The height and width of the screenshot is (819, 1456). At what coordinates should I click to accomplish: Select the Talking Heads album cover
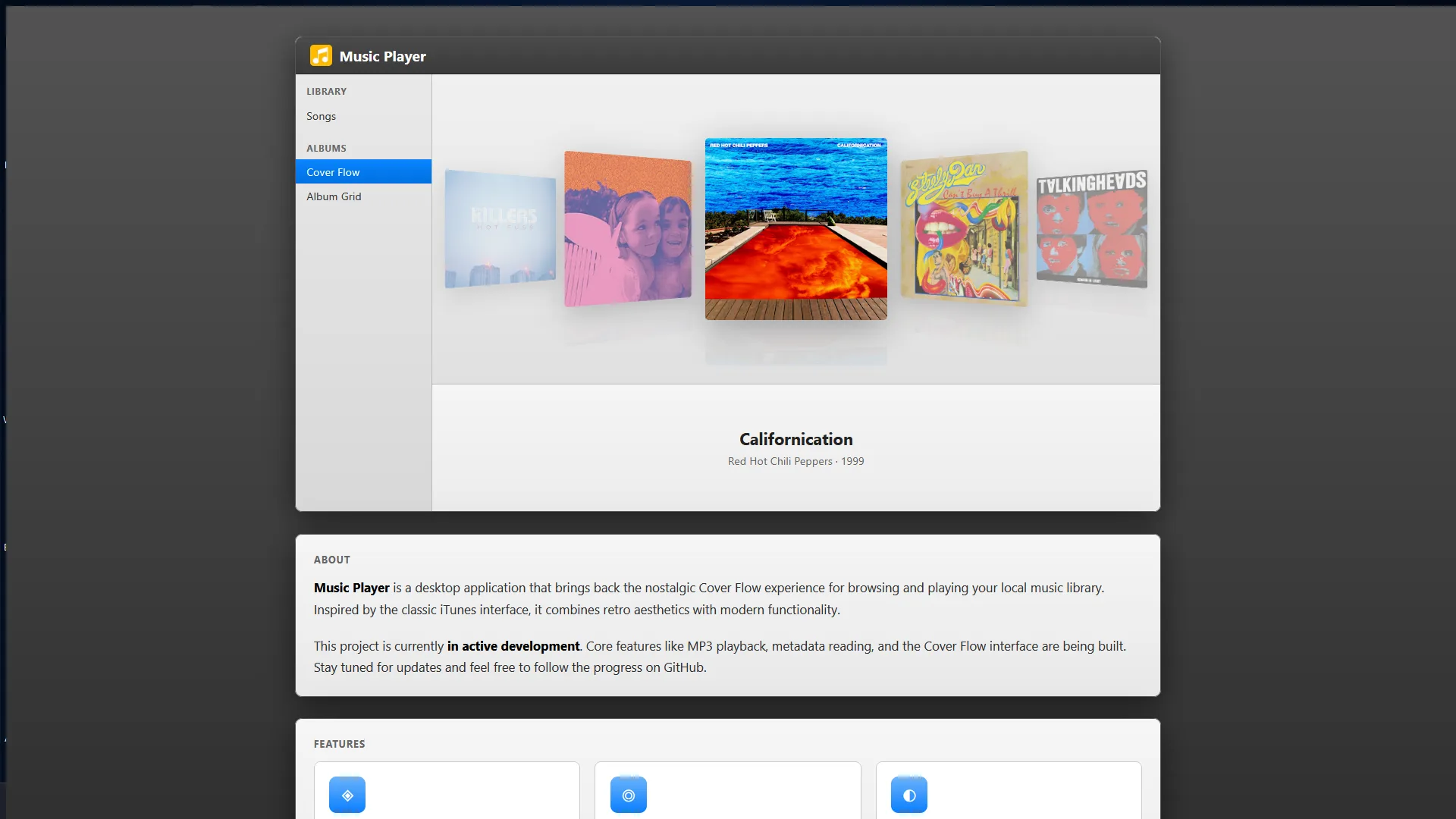click(1092, 228)
